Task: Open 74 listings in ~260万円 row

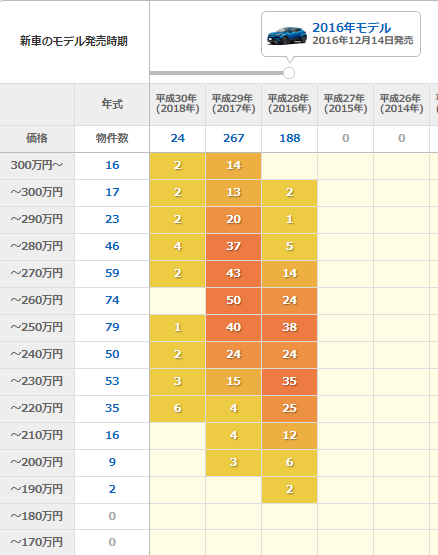Action: click(x=112, y=300)
